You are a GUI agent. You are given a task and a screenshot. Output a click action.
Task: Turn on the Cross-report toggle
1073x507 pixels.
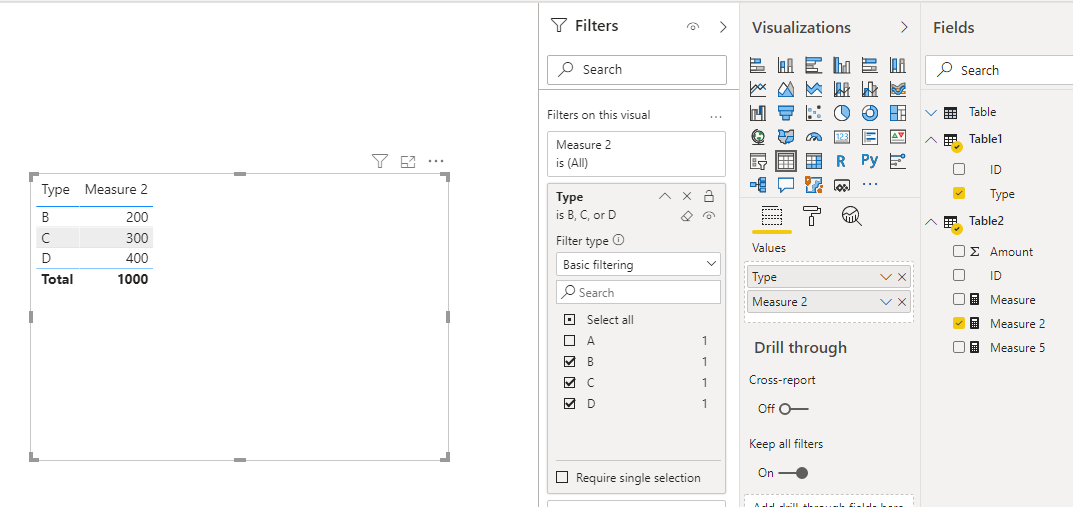tap(793, 409)
